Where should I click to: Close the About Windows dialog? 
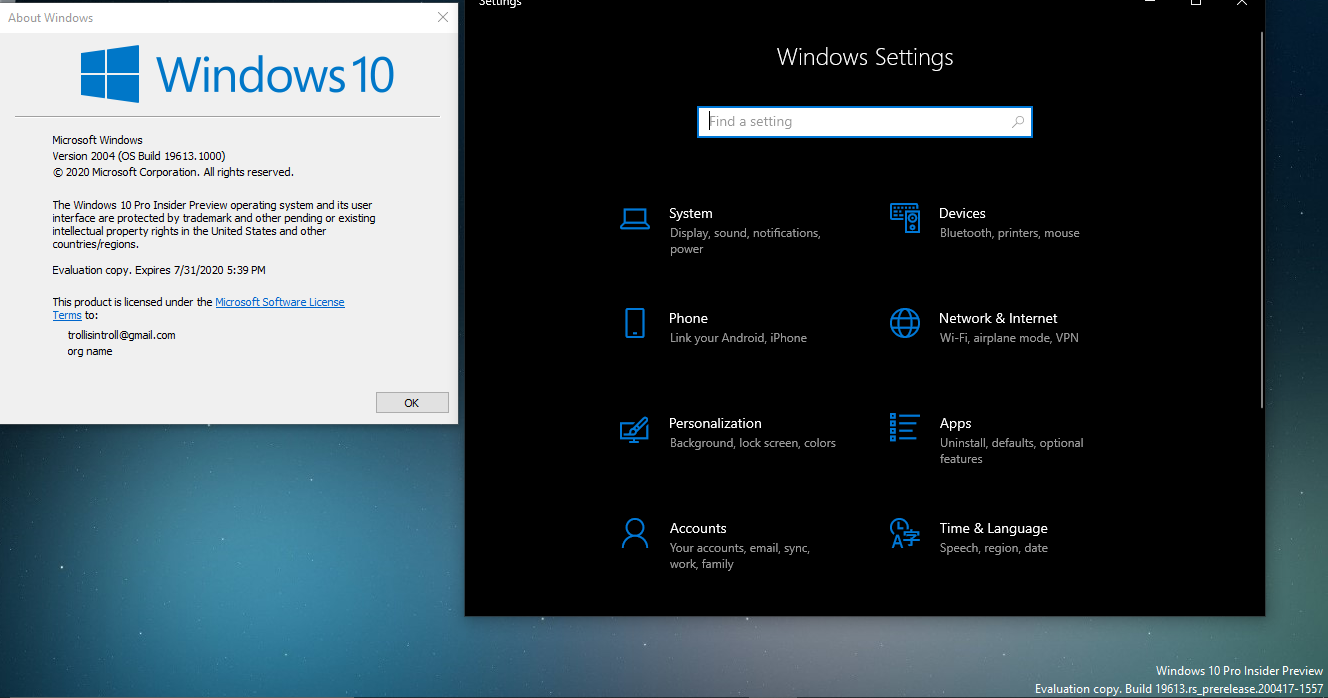point(443,18)
